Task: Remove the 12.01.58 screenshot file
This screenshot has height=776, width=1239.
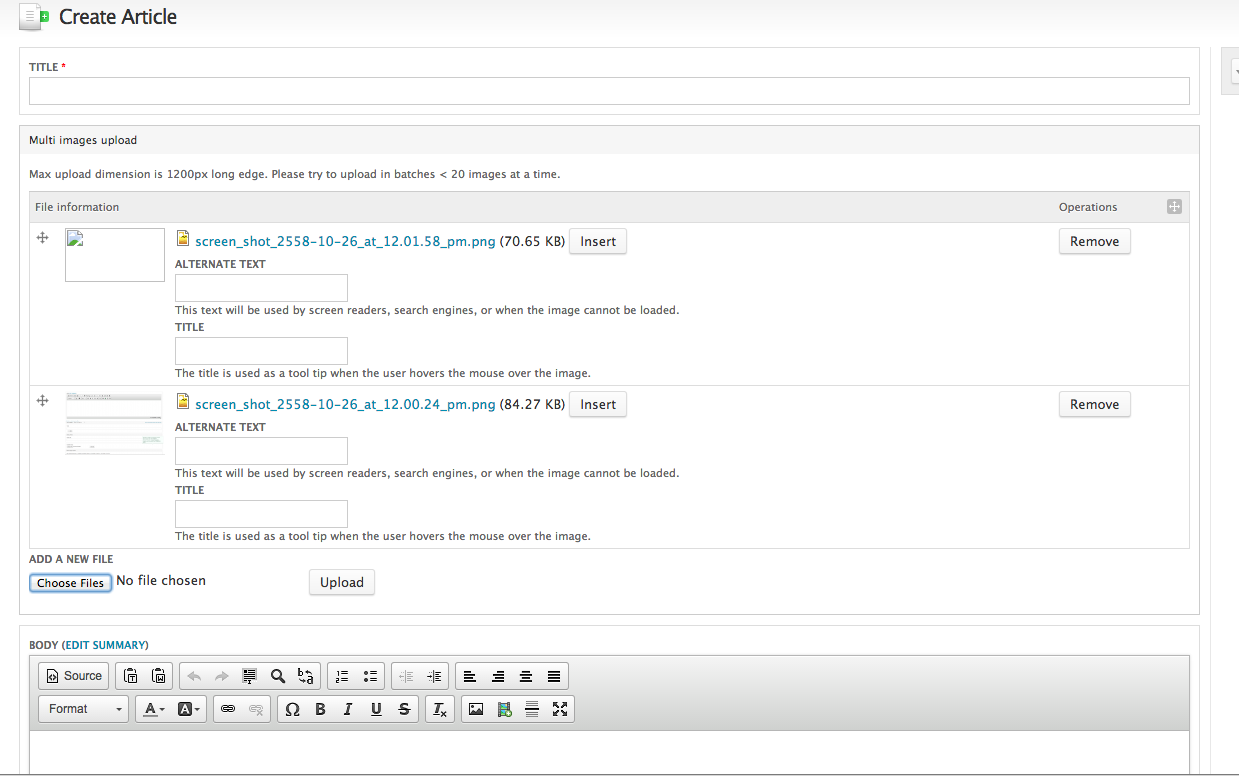Action: click(1094, 241)
